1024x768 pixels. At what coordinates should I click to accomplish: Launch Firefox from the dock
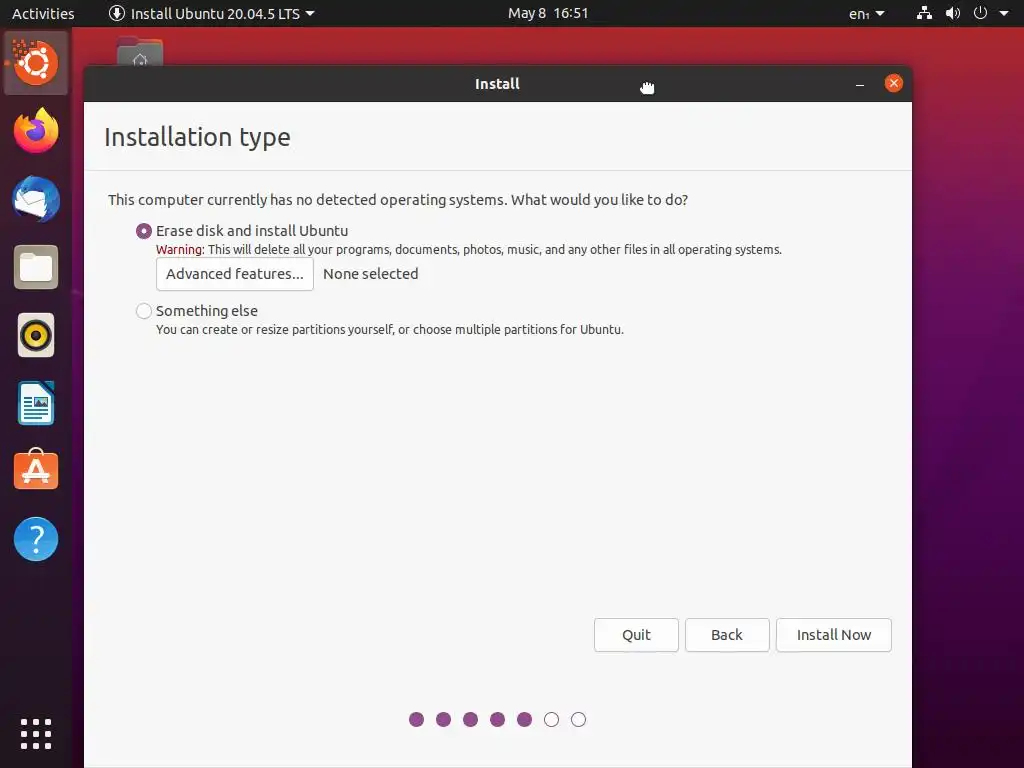click(x=36, y=131)
